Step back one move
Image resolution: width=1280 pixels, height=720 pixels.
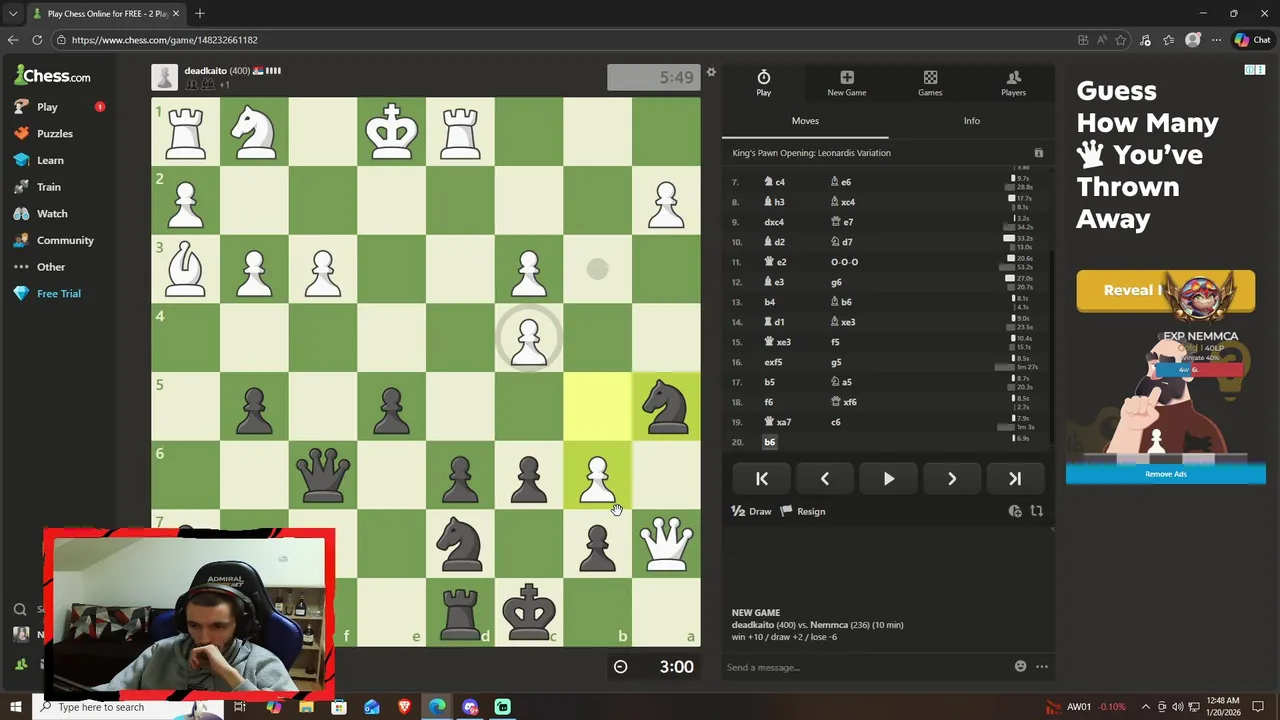click(825, 479)
